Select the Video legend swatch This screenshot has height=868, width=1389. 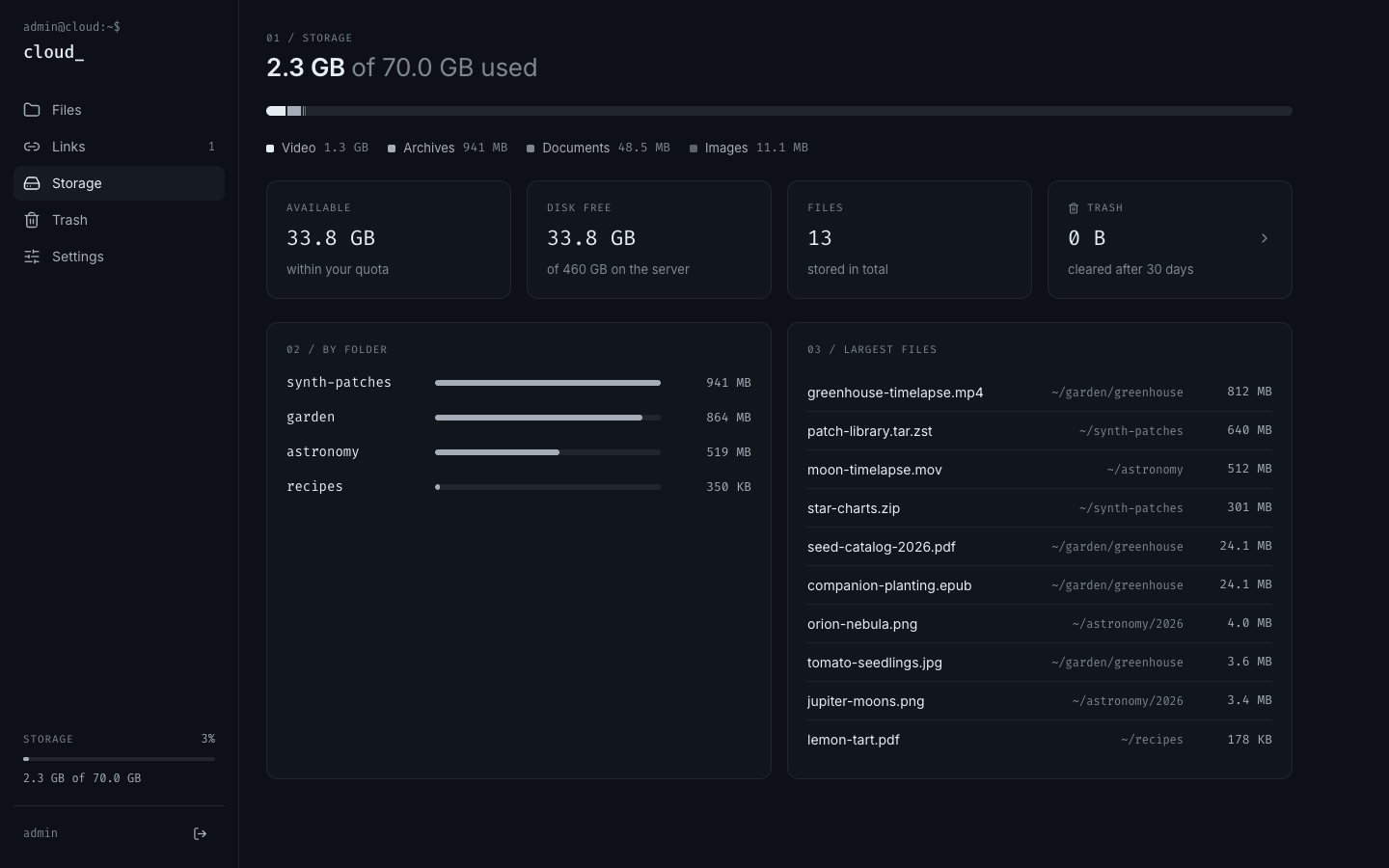(x=270, y=149)
